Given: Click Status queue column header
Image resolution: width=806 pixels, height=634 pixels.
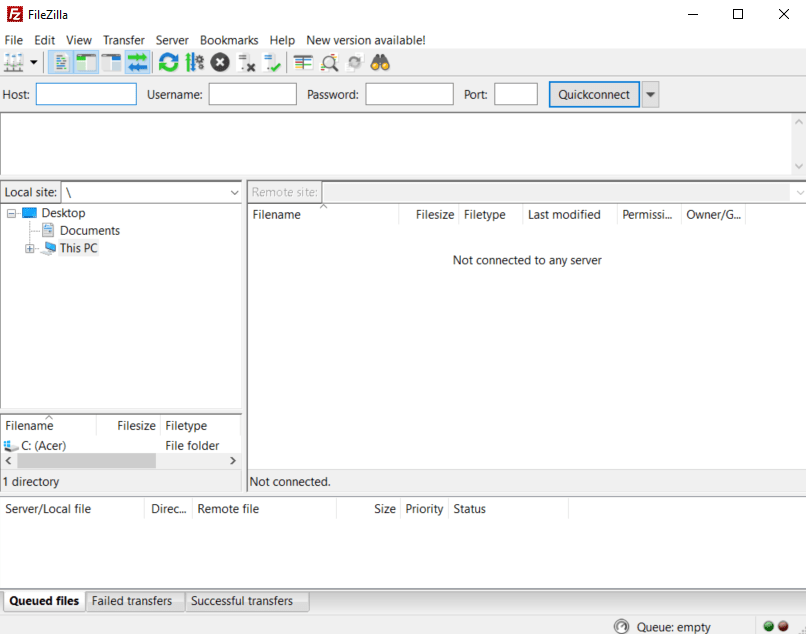Looking at the screenshot, I should (508, 509).
